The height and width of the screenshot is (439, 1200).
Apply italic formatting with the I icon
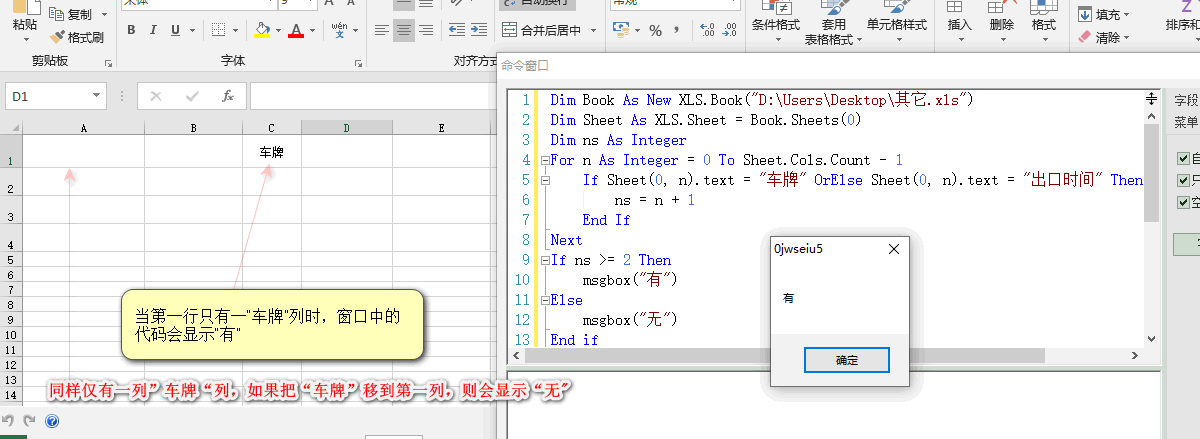pos(154,31)
